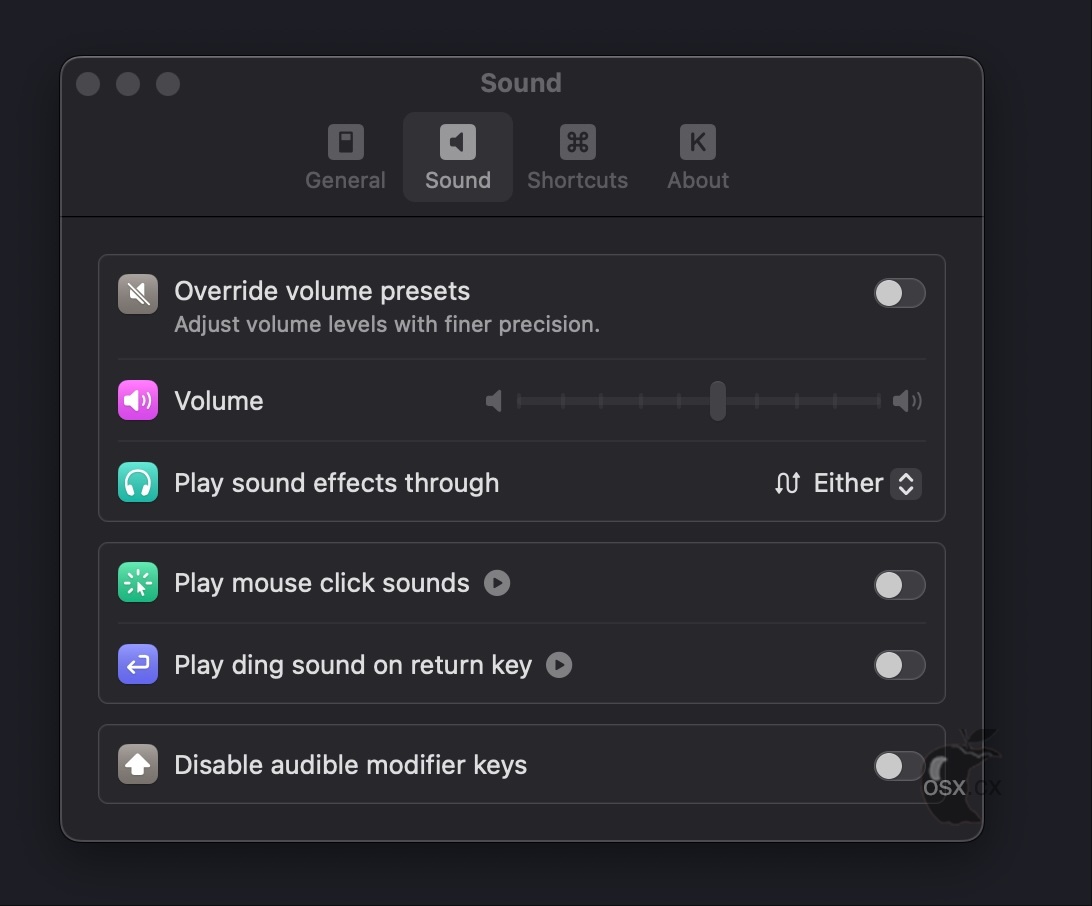Screen dimensions: 1092x906
Task: Switch to the General tab
Action: click(x=345, y=157)
